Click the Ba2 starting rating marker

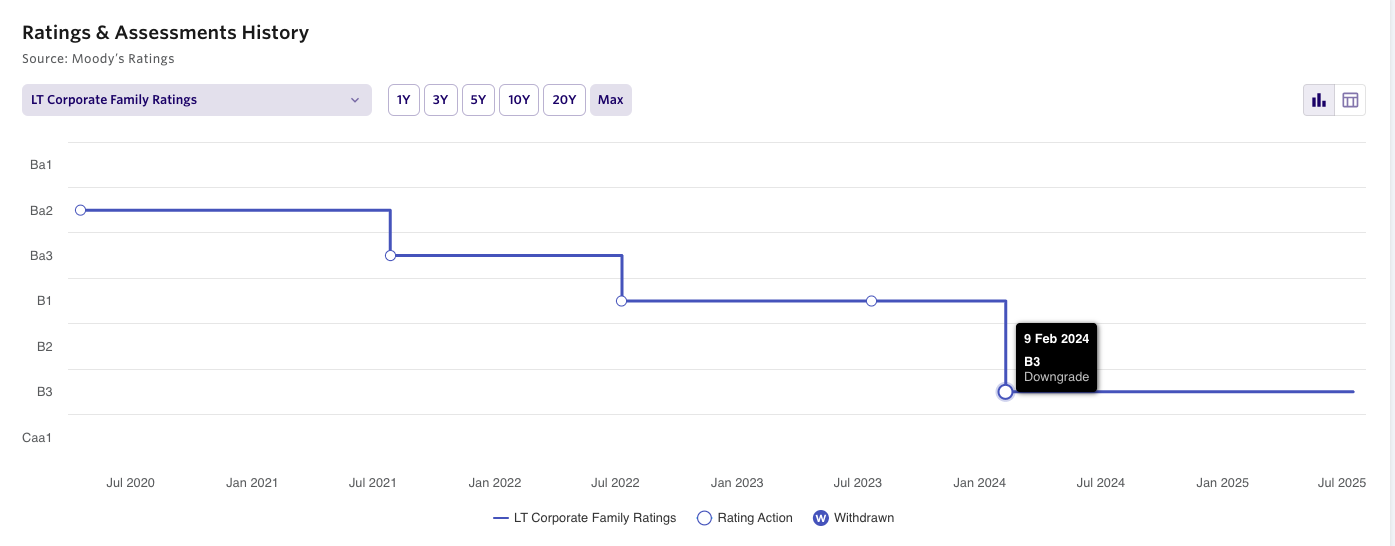pos(81,210)
